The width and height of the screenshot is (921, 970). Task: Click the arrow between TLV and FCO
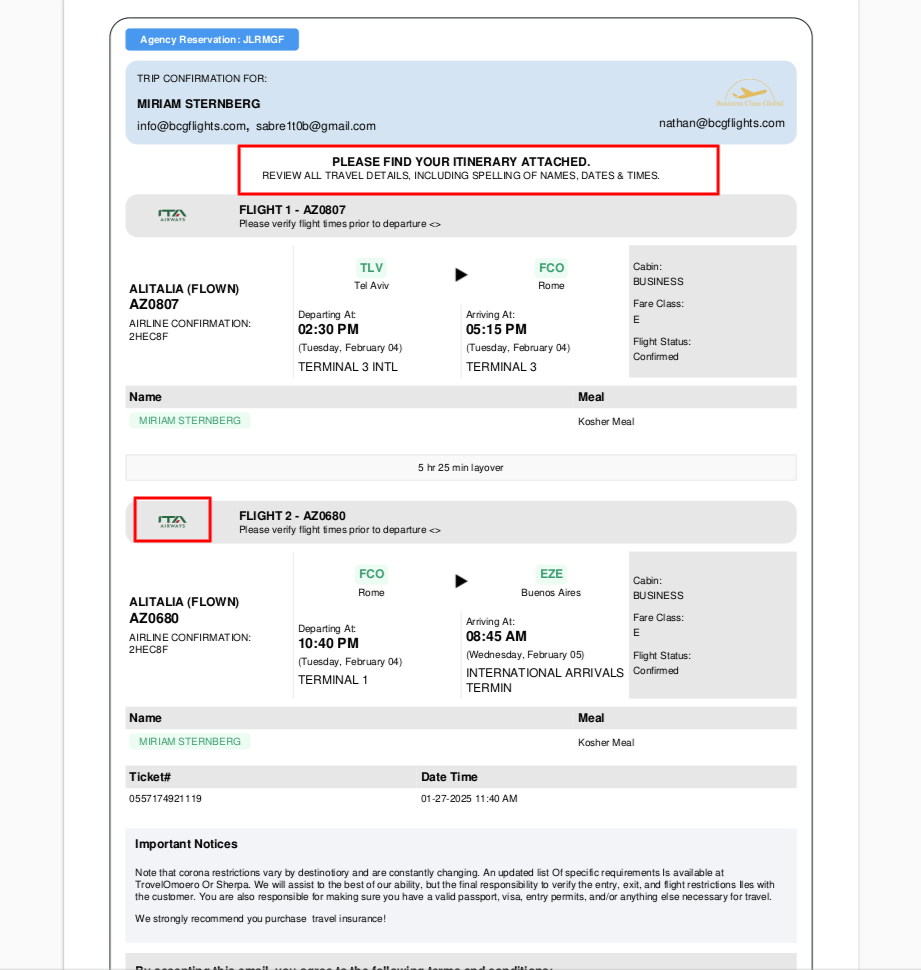click(461, 275)
